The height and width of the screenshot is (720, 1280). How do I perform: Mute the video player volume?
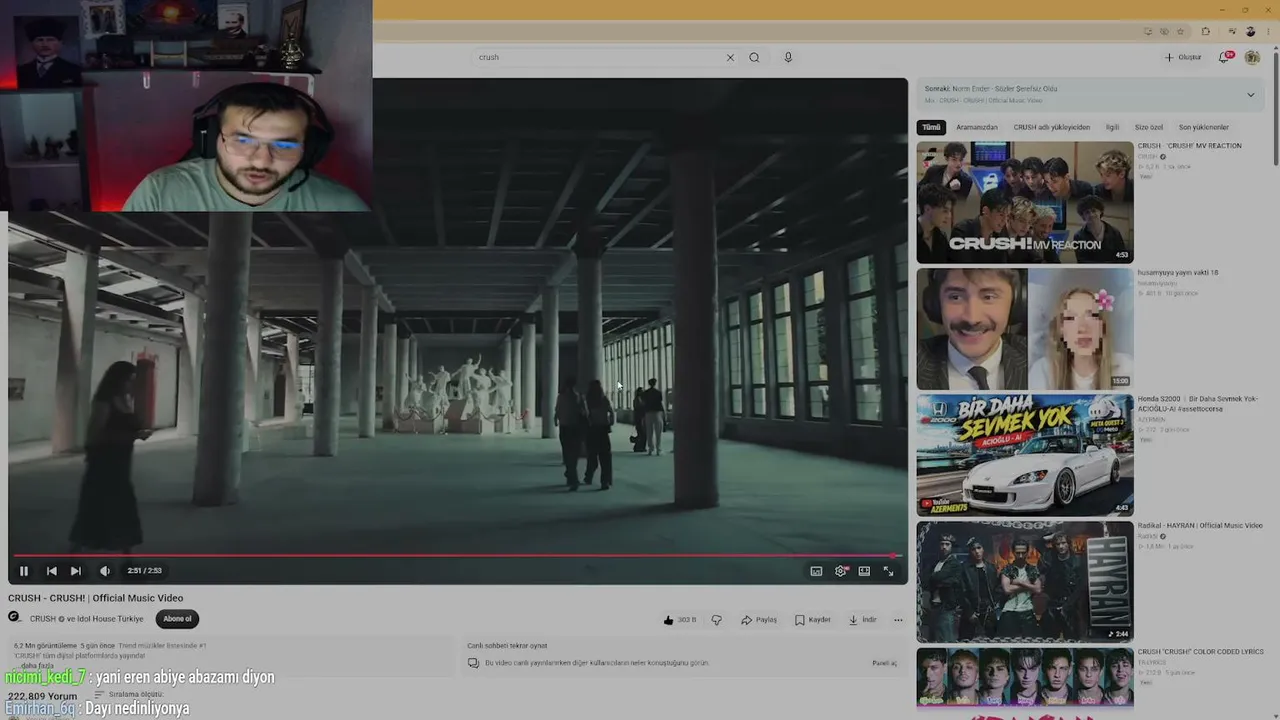pyautogui.click(x=105, y=571)
